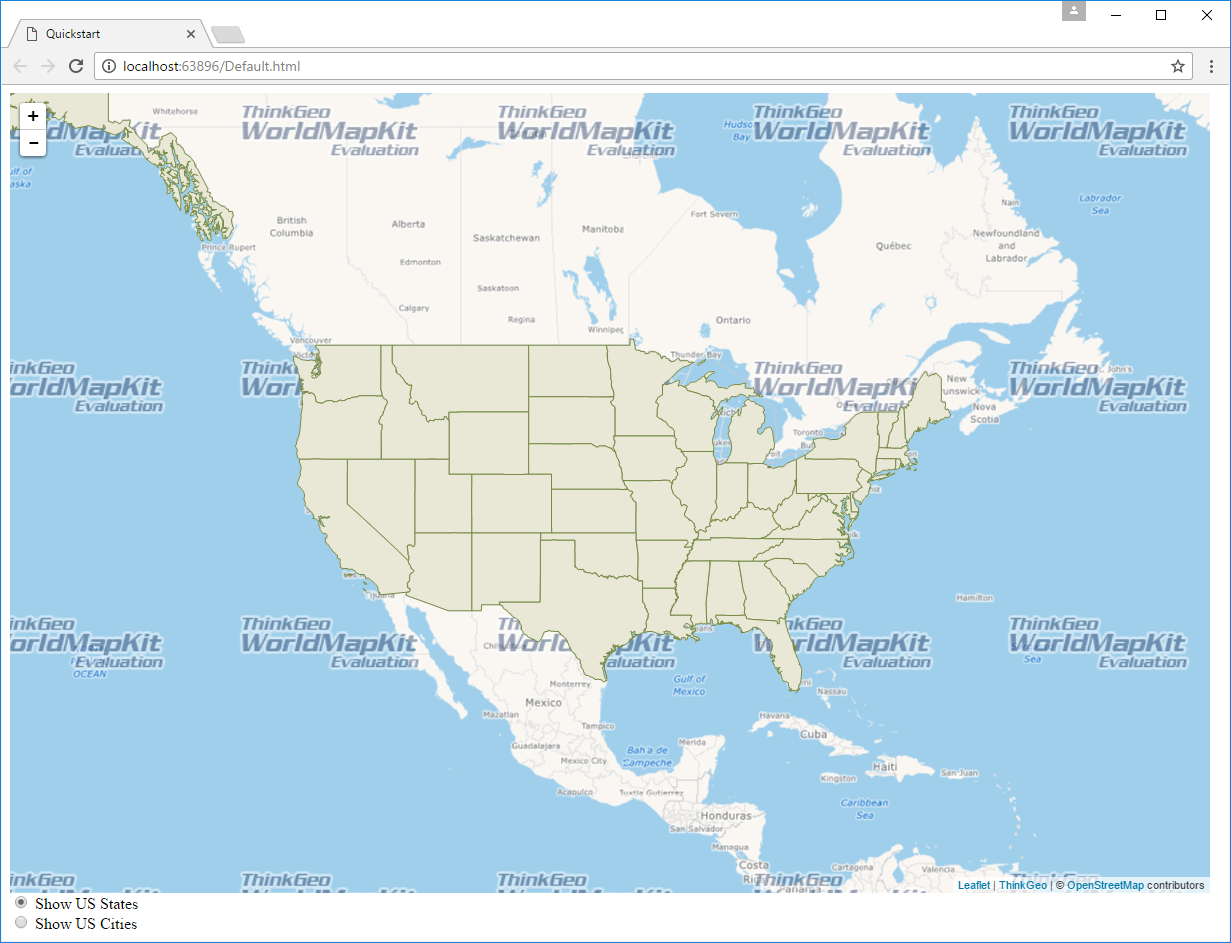
Task: Open the Chrome user profile button
Action: pos(1074,11)
